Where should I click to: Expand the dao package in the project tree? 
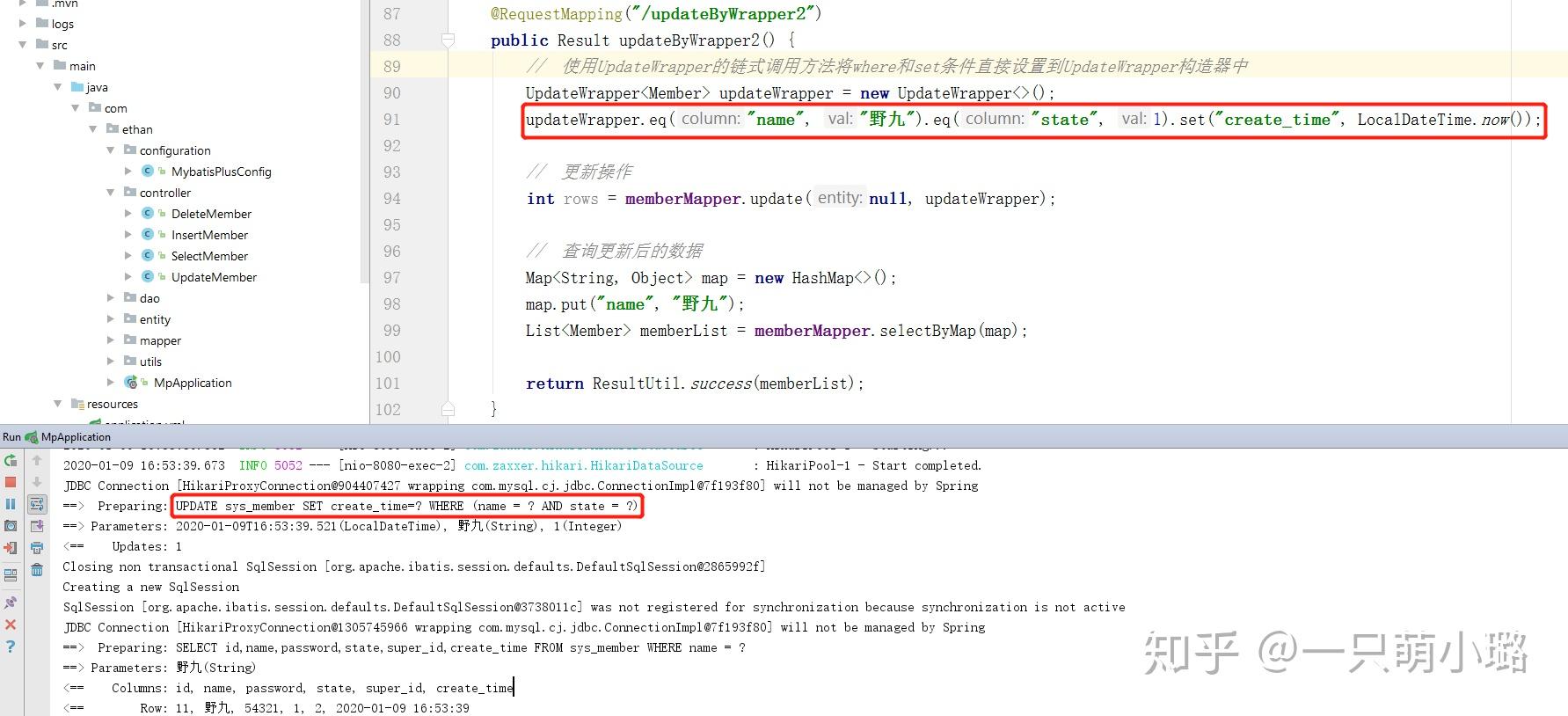point(111,298)
